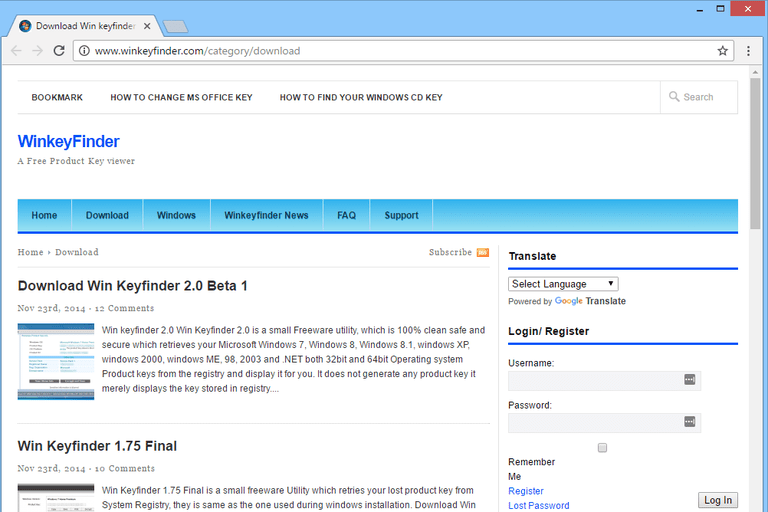Open the Home navigation tab
Image resolution: width=768 pixels, height=512 pixels.
[44, 215]
